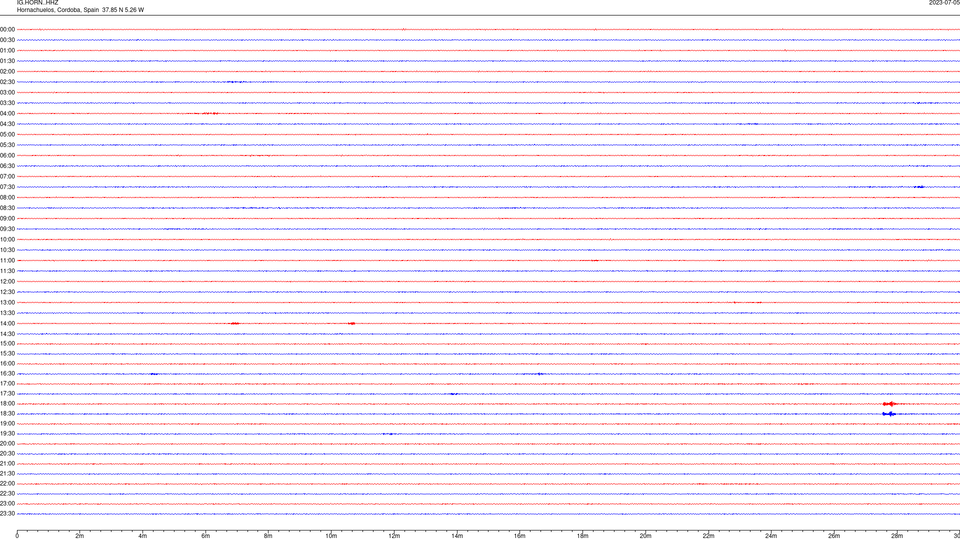960x540 pixels.
Task: Select the 07:30 time label
Action: pos(7,187)
